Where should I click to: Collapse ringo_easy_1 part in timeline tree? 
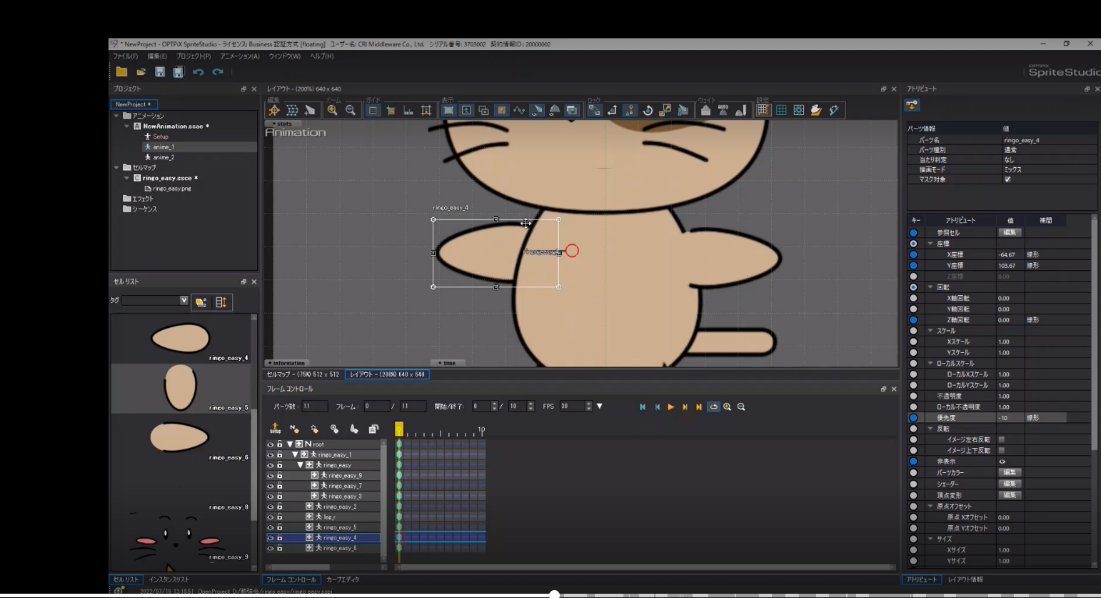[x=295, y=455]
